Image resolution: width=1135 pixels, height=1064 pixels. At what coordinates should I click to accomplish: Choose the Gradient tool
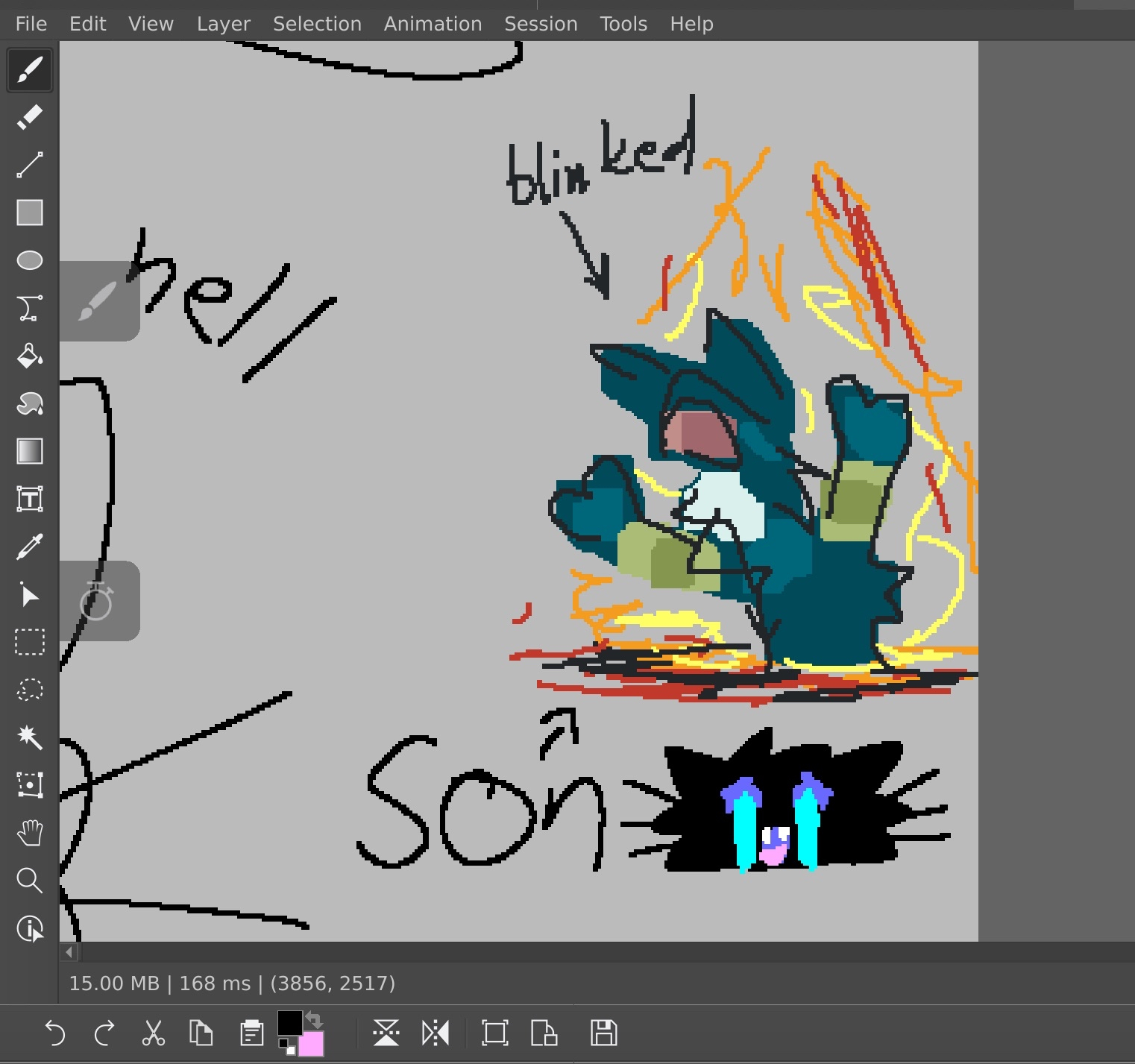30,451
